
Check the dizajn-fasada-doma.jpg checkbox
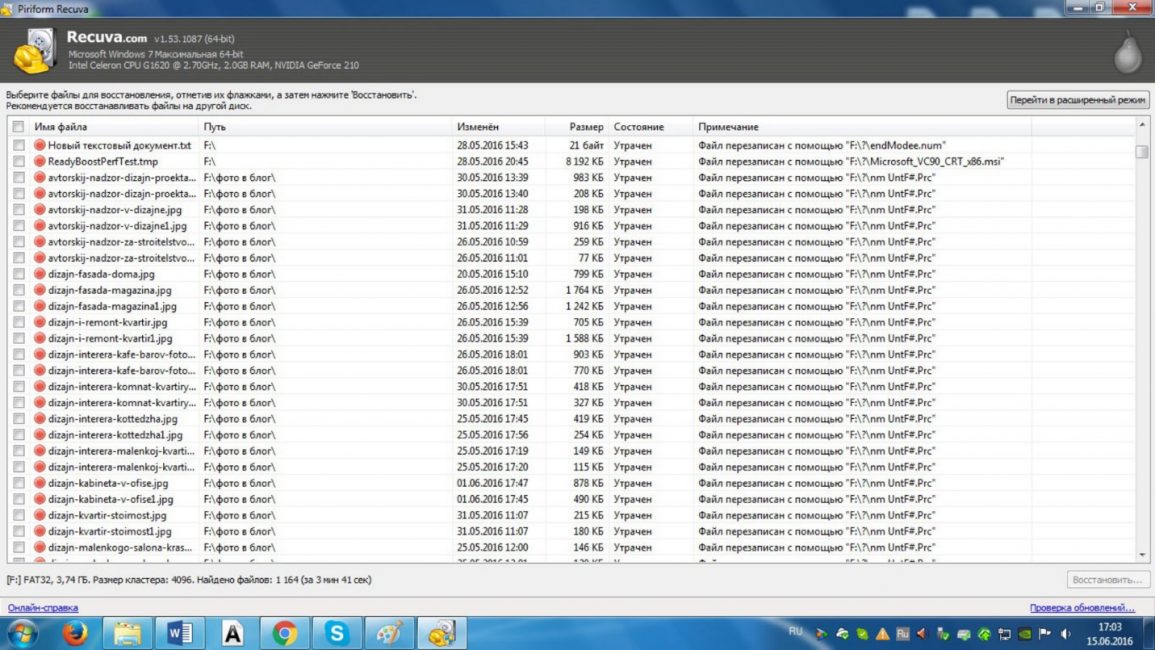click(x=18, y=274)
